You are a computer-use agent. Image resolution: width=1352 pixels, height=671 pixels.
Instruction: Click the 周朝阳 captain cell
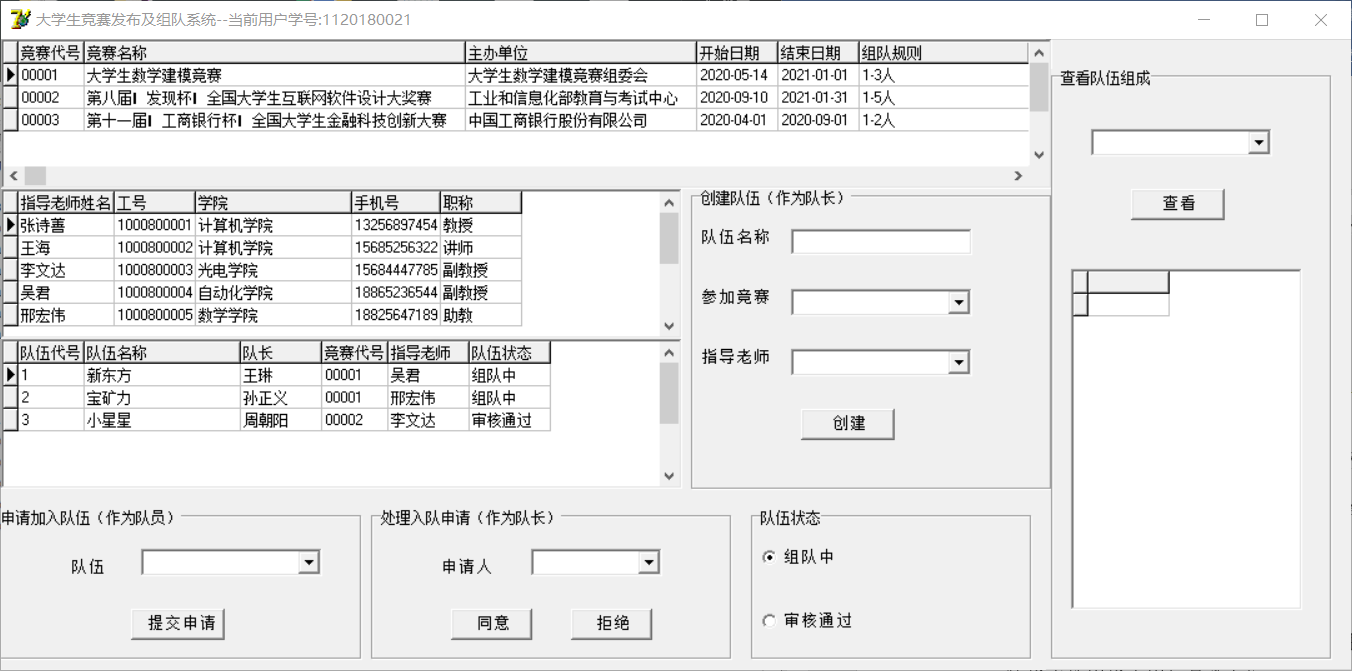pyautogui.click(x=281, y=421)
